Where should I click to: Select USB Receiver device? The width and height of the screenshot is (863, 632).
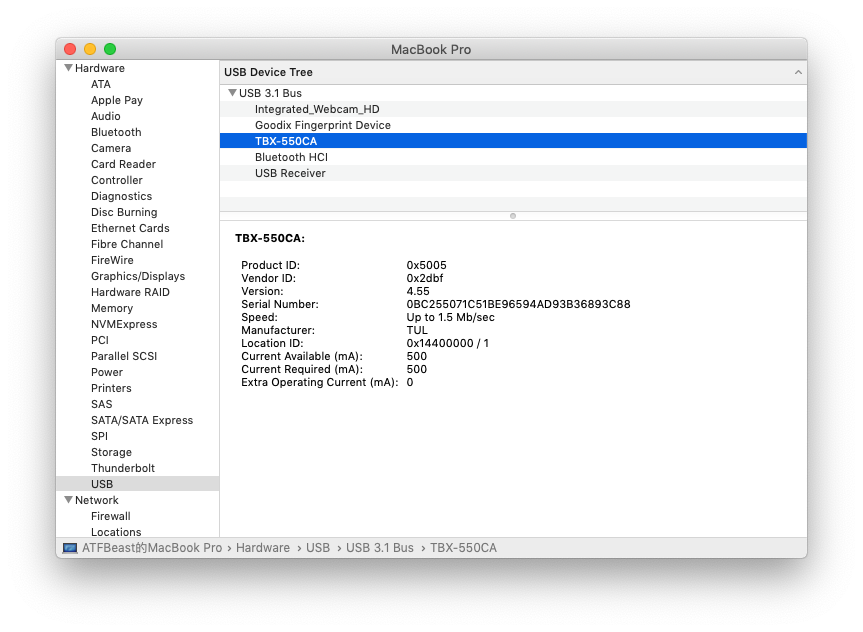click(513, 173)
